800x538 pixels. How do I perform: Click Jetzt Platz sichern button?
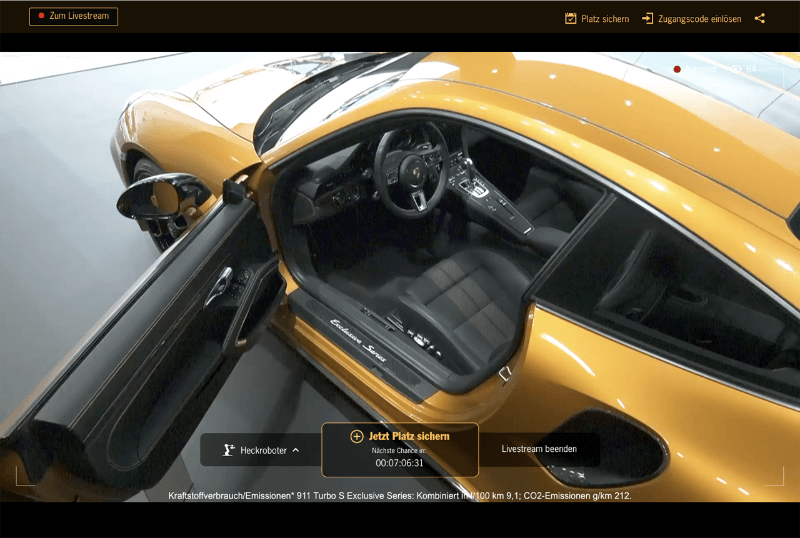tap(400, 450)
